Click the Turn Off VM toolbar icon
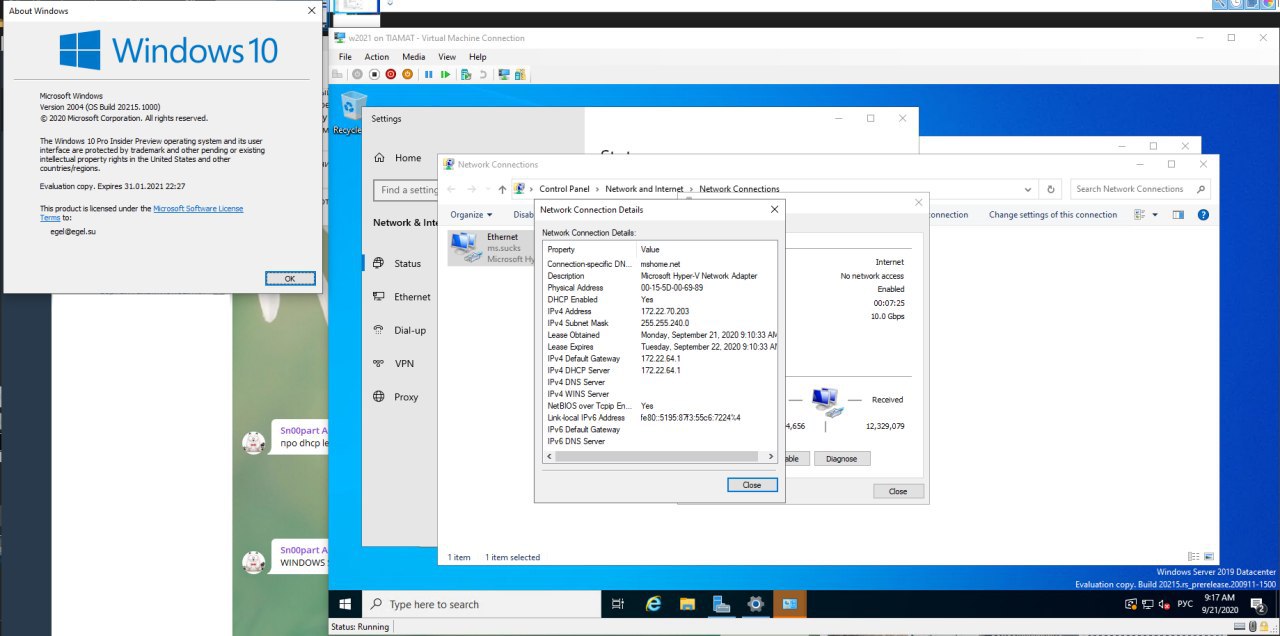Screen dimensions: 1280x636 click(374, 74)
